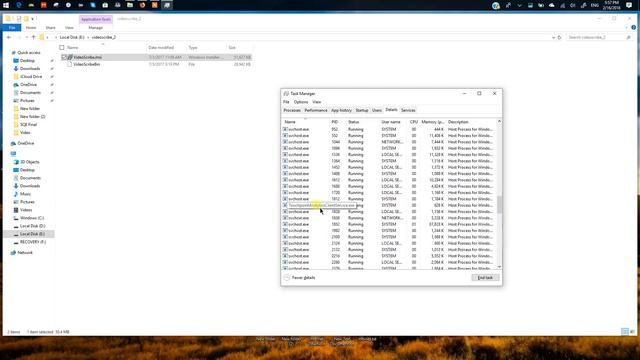The width and height of the screenshot is (640, 360).
Task: Click Task Manager scrollbar down arrow
Action: pyautogui.click(x=499, y=267)
